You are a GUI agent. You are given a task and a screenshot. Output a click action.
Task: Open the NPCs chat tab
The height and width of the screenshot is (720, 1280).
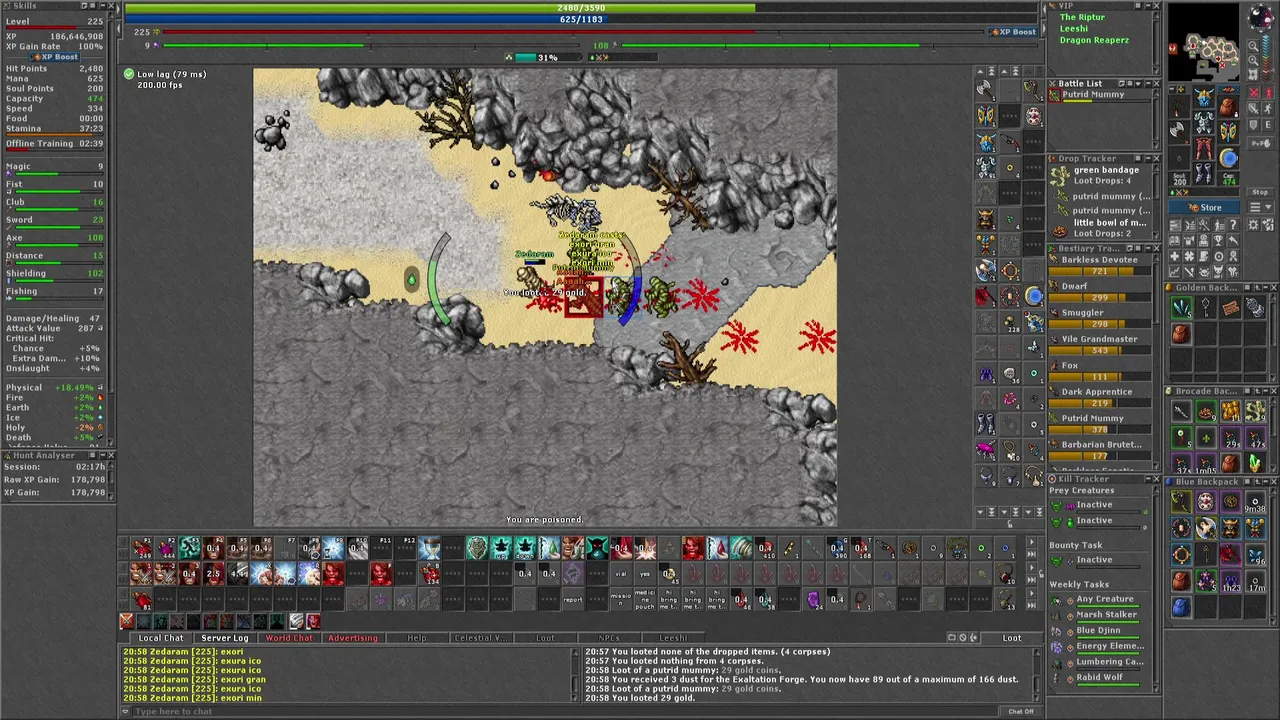(609, 638)
